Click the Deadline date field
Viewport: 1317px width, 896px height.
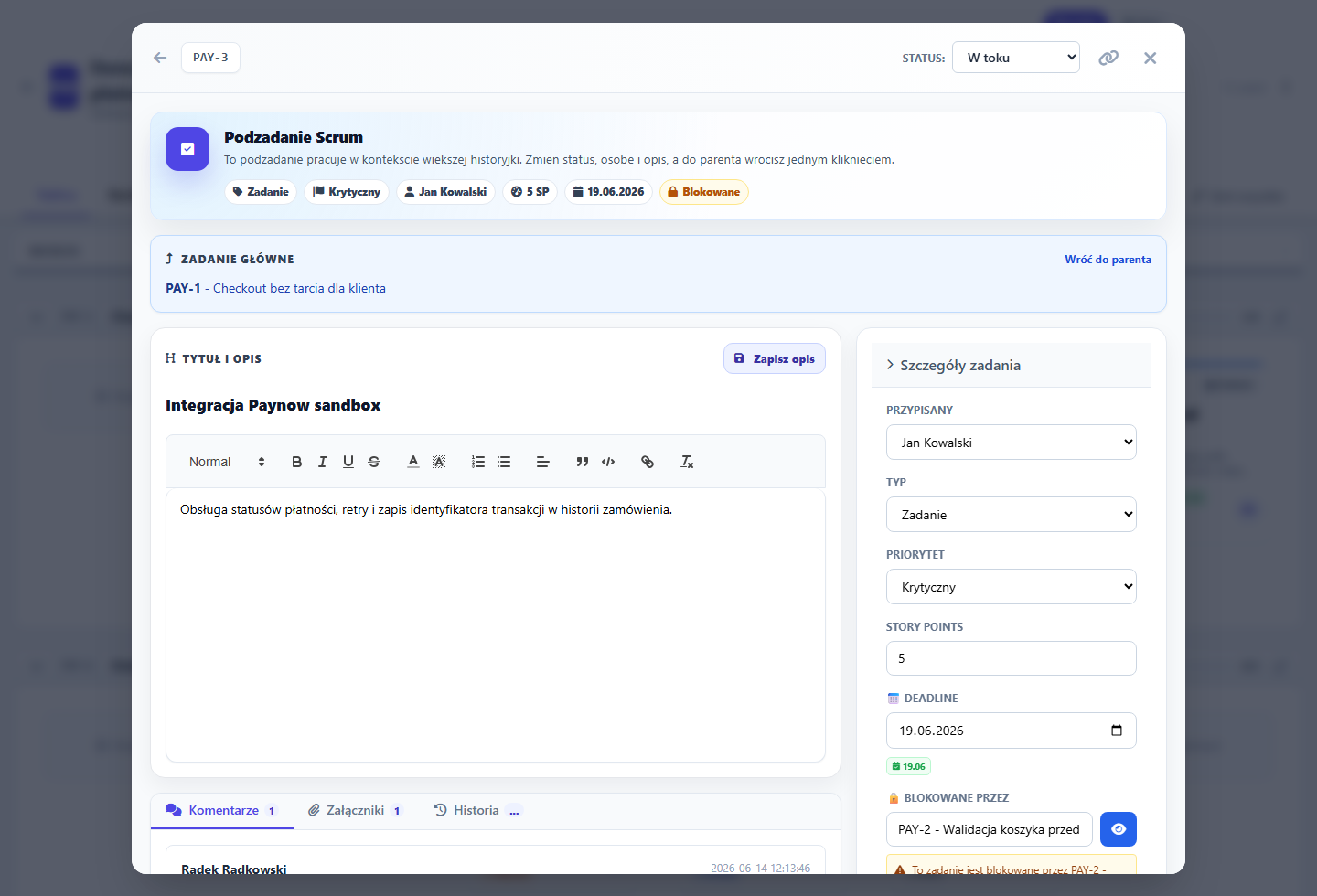(1011, 731)
